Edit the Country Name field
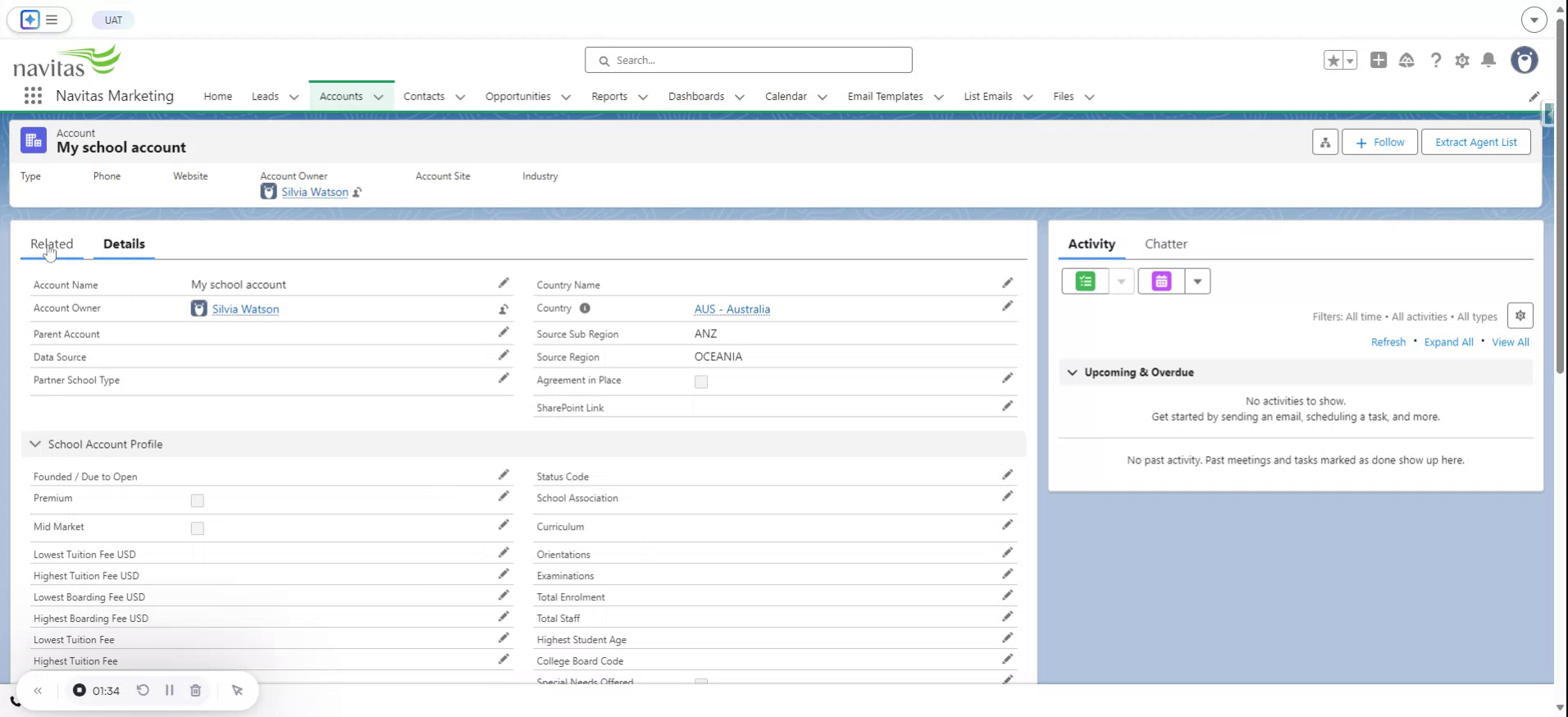The image size is (1568, 717). pyautogui.click(x=1007, y=283)
